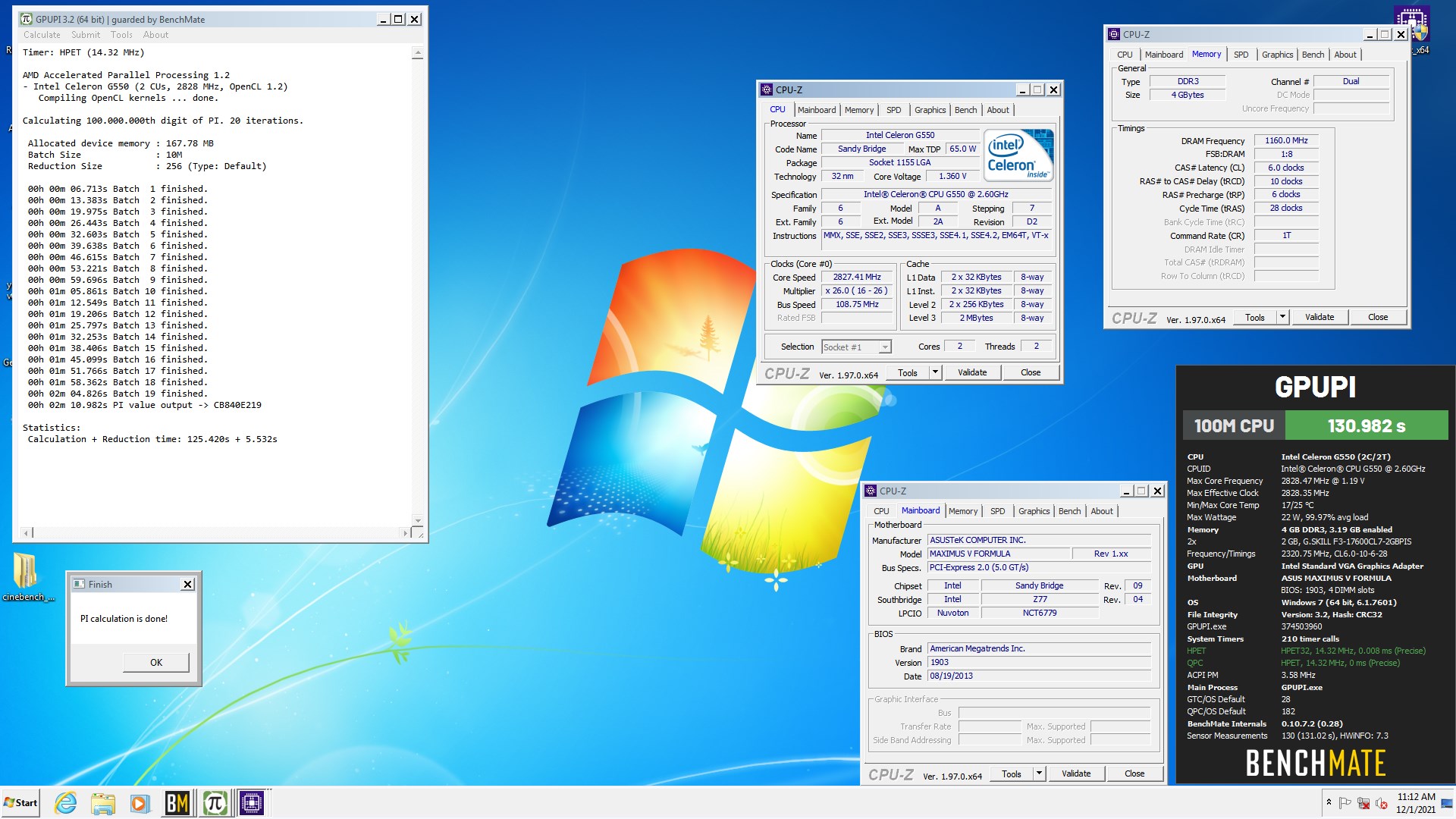Click CPU-Z icon in CPU window title
1456x819 pixels.
767,89
